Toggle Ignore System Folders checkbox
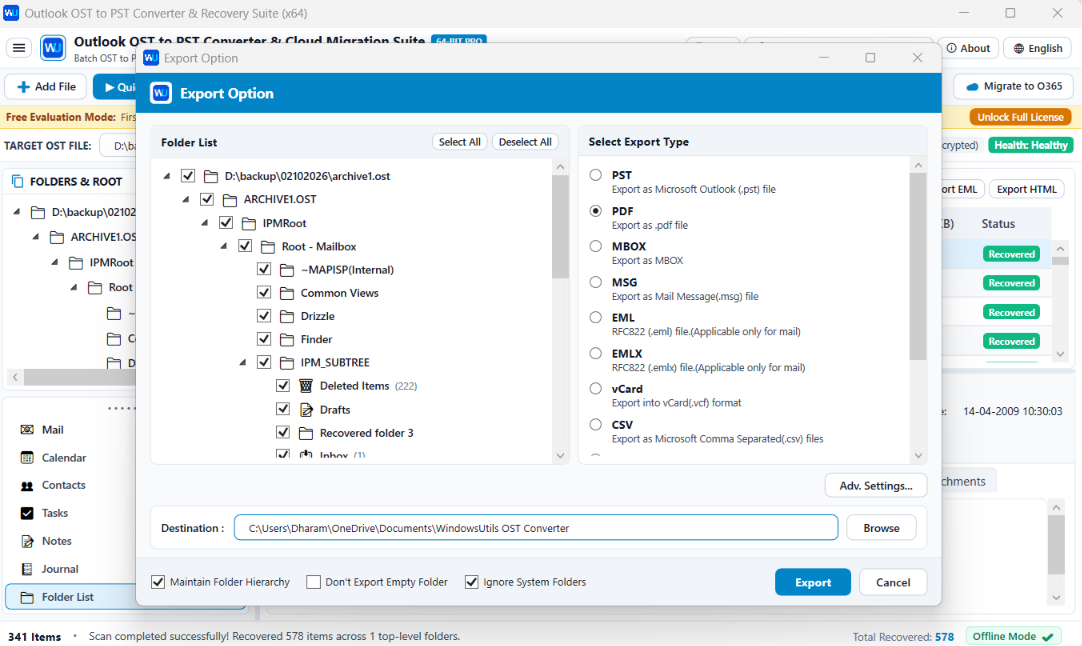Screen dimensions: 1082x646 tap(471, 582)
